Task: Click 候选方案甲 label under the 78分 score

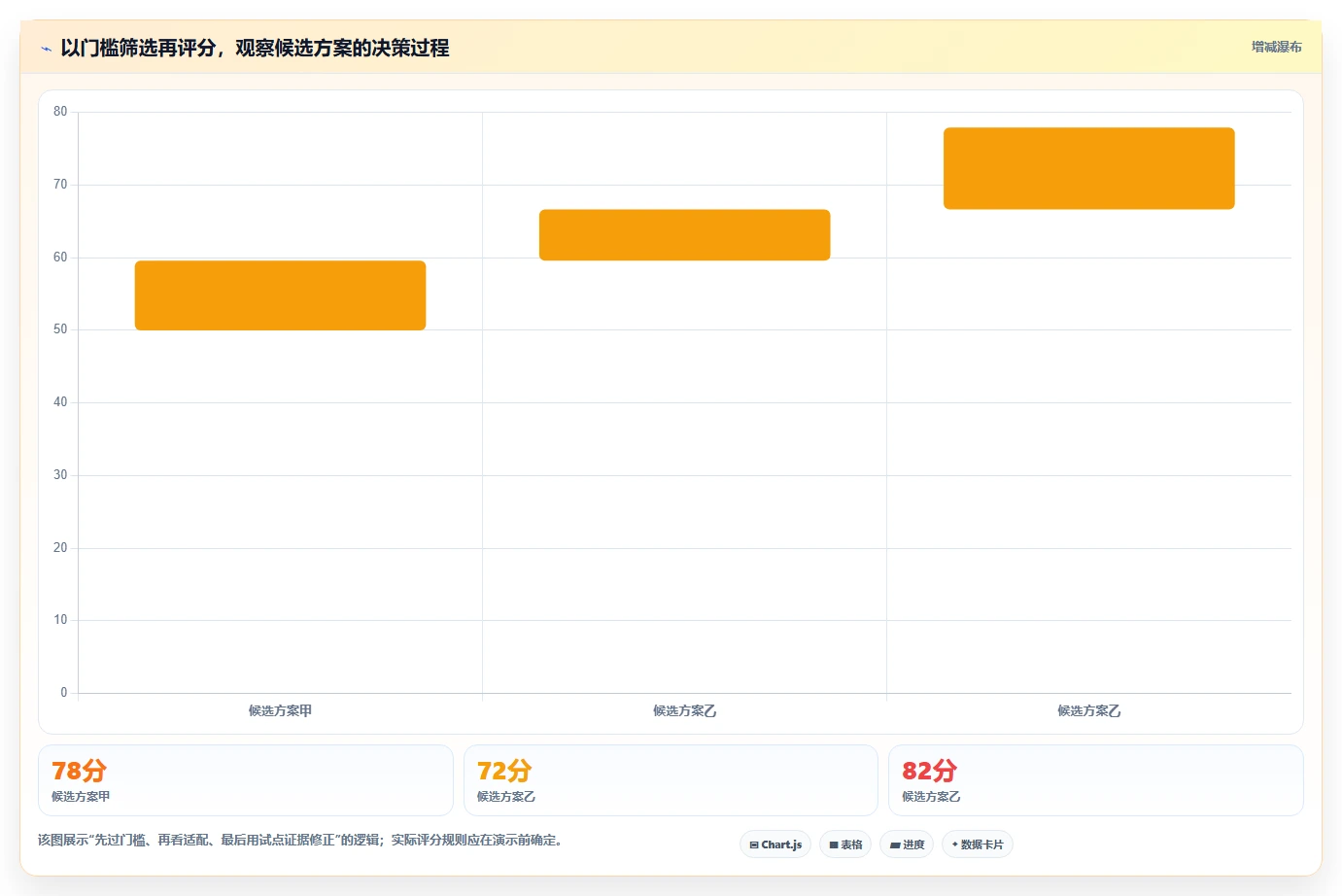Action: [x=81, y=797]
